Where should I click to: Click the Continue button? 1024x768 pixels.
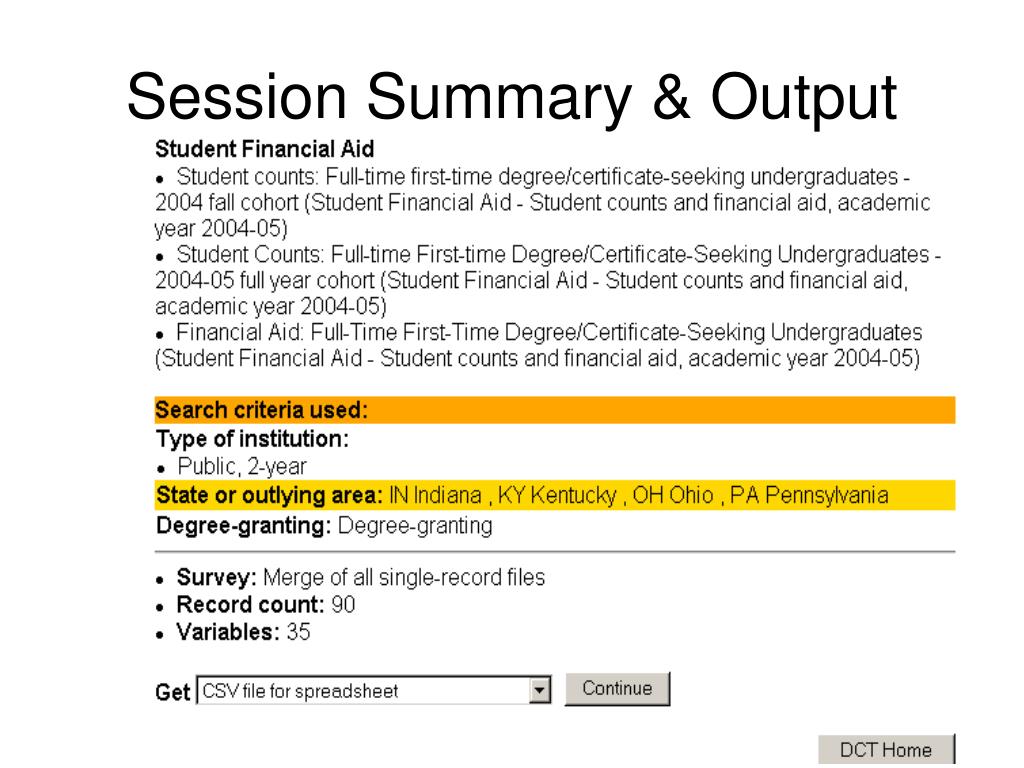(x=617, y=689)
